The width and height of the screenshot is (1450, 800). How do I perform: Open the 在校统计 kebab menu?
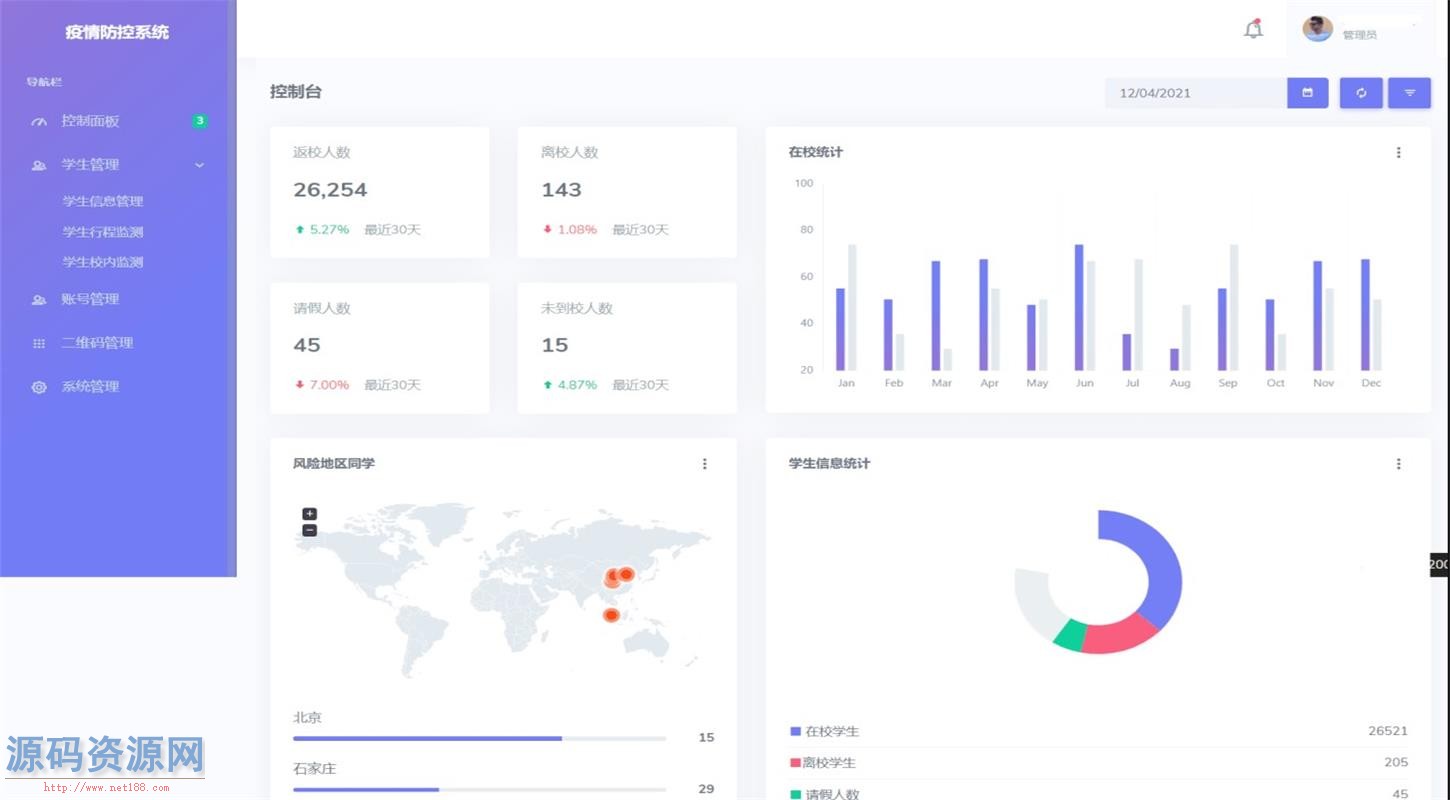[x=1398, y=152]
